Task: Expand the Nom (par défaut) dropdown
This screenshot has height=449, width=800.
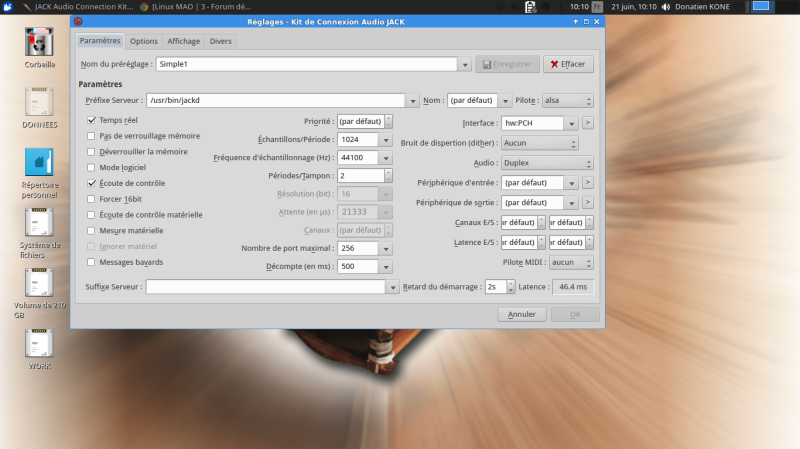Action: [505, 101]
